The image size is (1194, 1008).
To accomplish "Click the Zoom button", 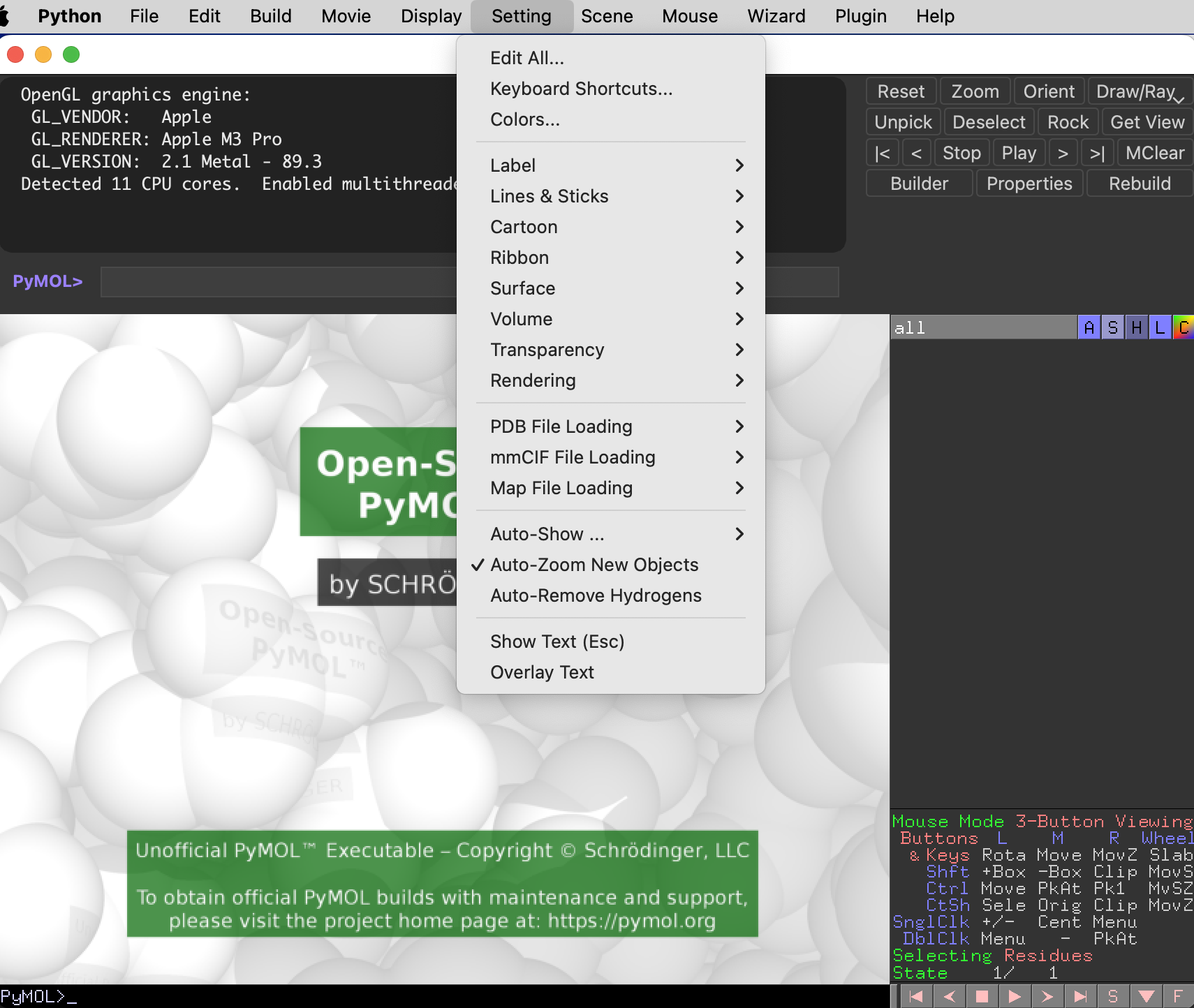I will tap(975, 91).
